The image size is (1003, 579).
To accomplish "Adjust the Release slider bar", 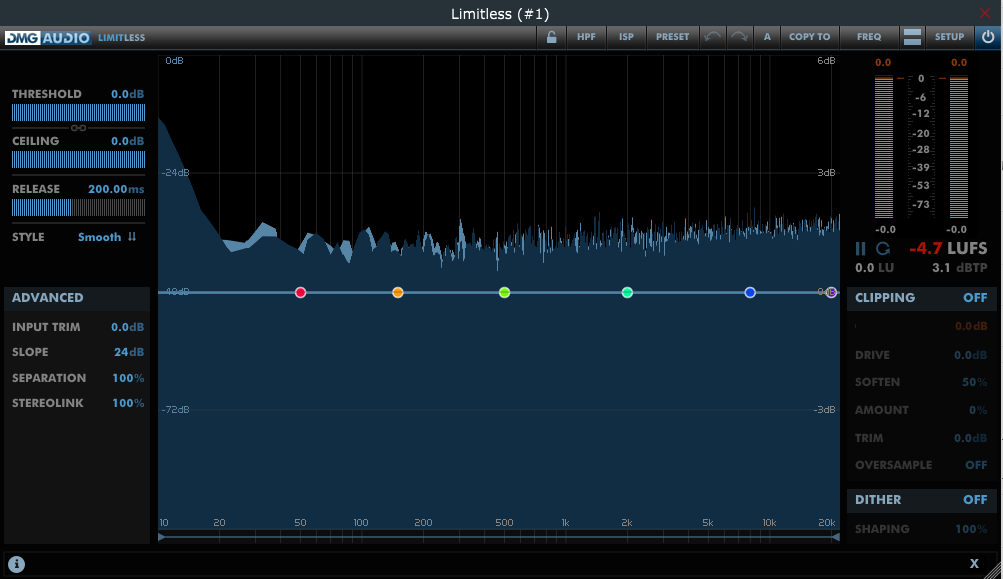I will [79, 207].
